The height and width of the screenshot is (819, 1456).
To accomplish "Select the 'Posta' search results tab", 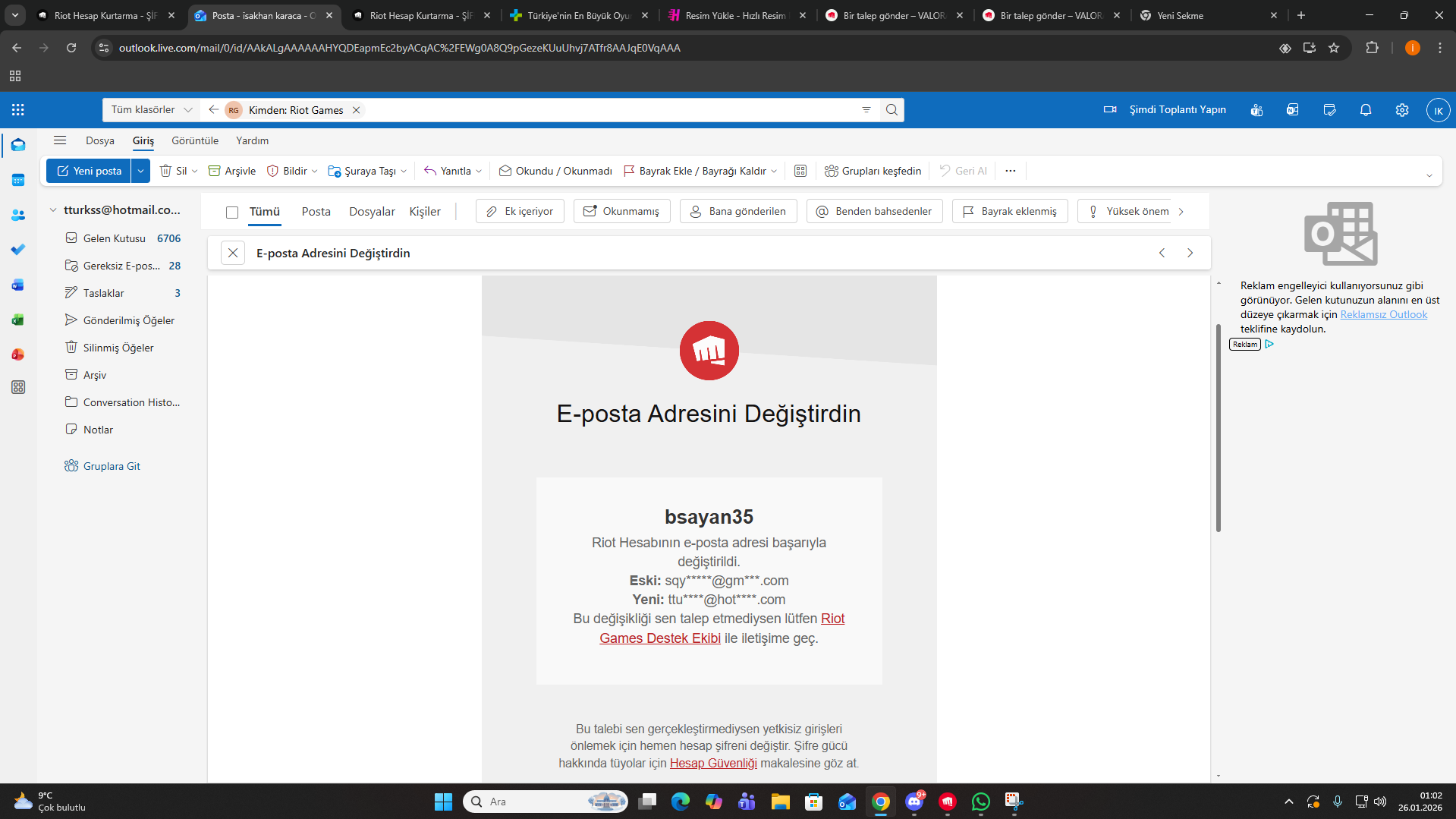I will (316, 212).
